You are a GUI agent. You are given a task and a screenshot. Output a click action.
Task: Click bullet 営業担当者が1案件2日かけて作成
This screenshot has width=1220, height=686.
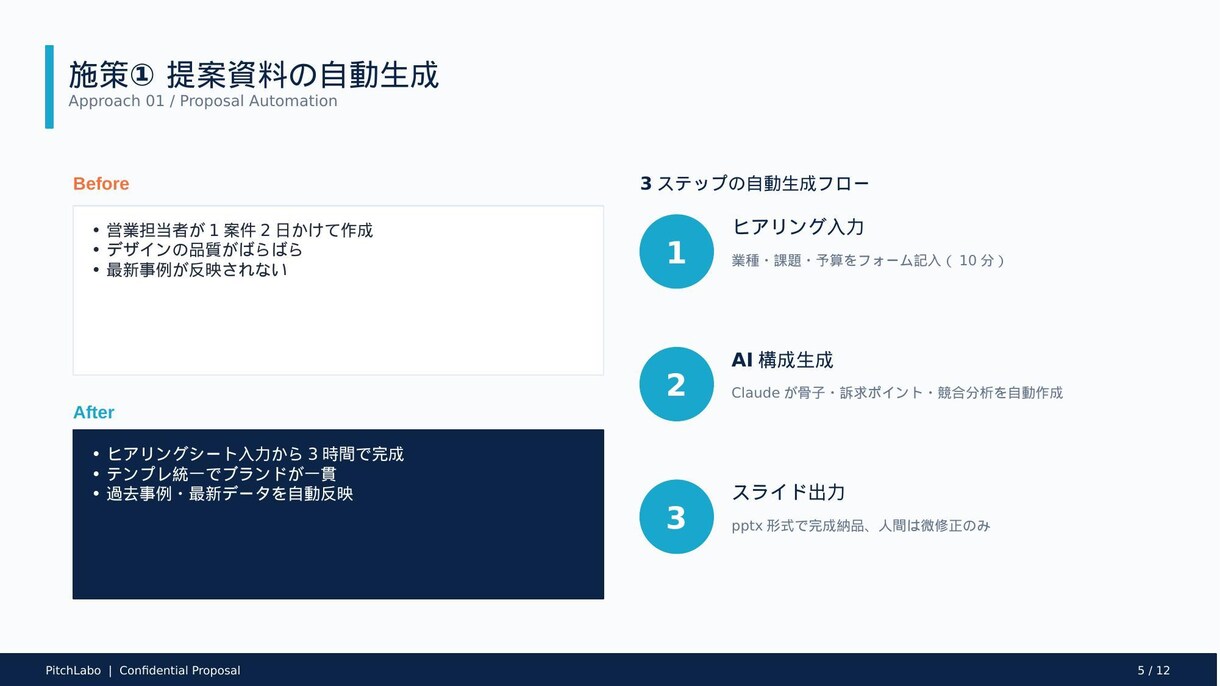click(x=239, y=230)
